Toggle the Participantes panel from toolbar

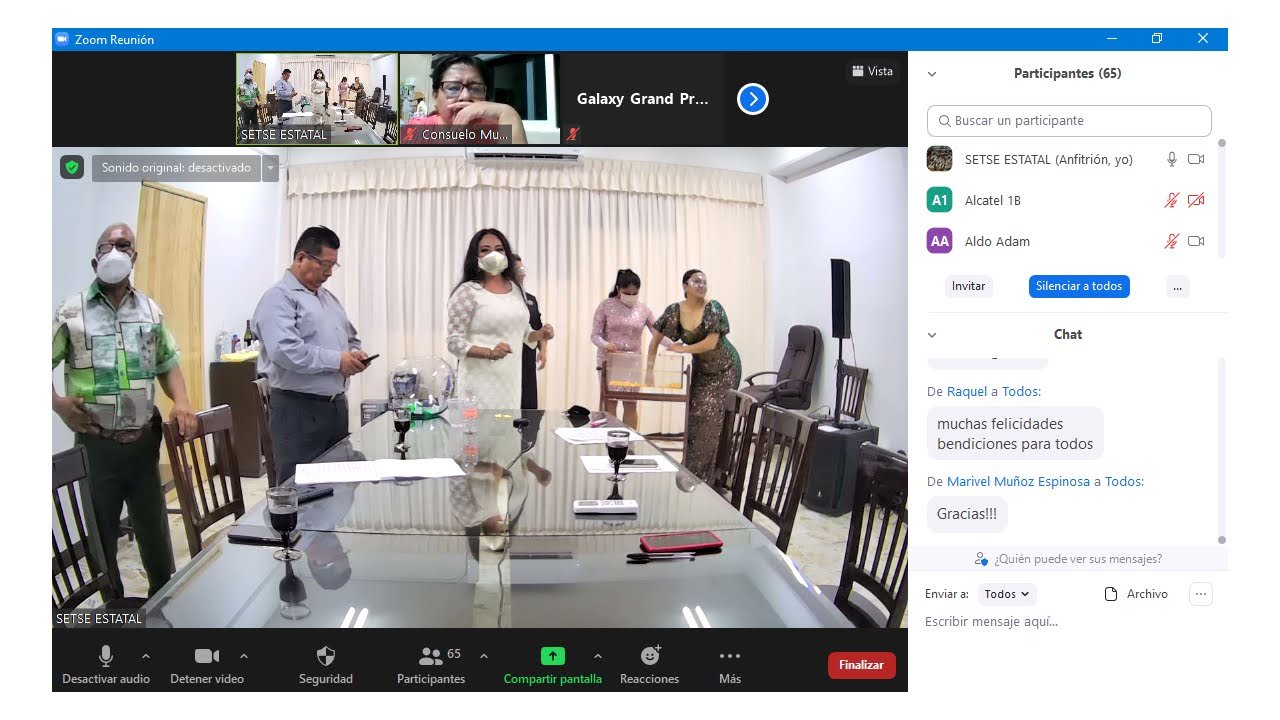(431, 665)
